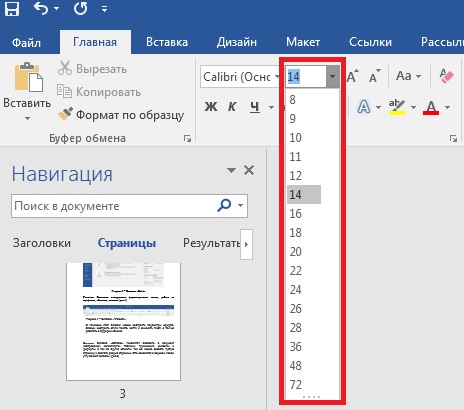464x410 pixels.
Task: Repeat the last action with redo icon
Action: (80, 8)
